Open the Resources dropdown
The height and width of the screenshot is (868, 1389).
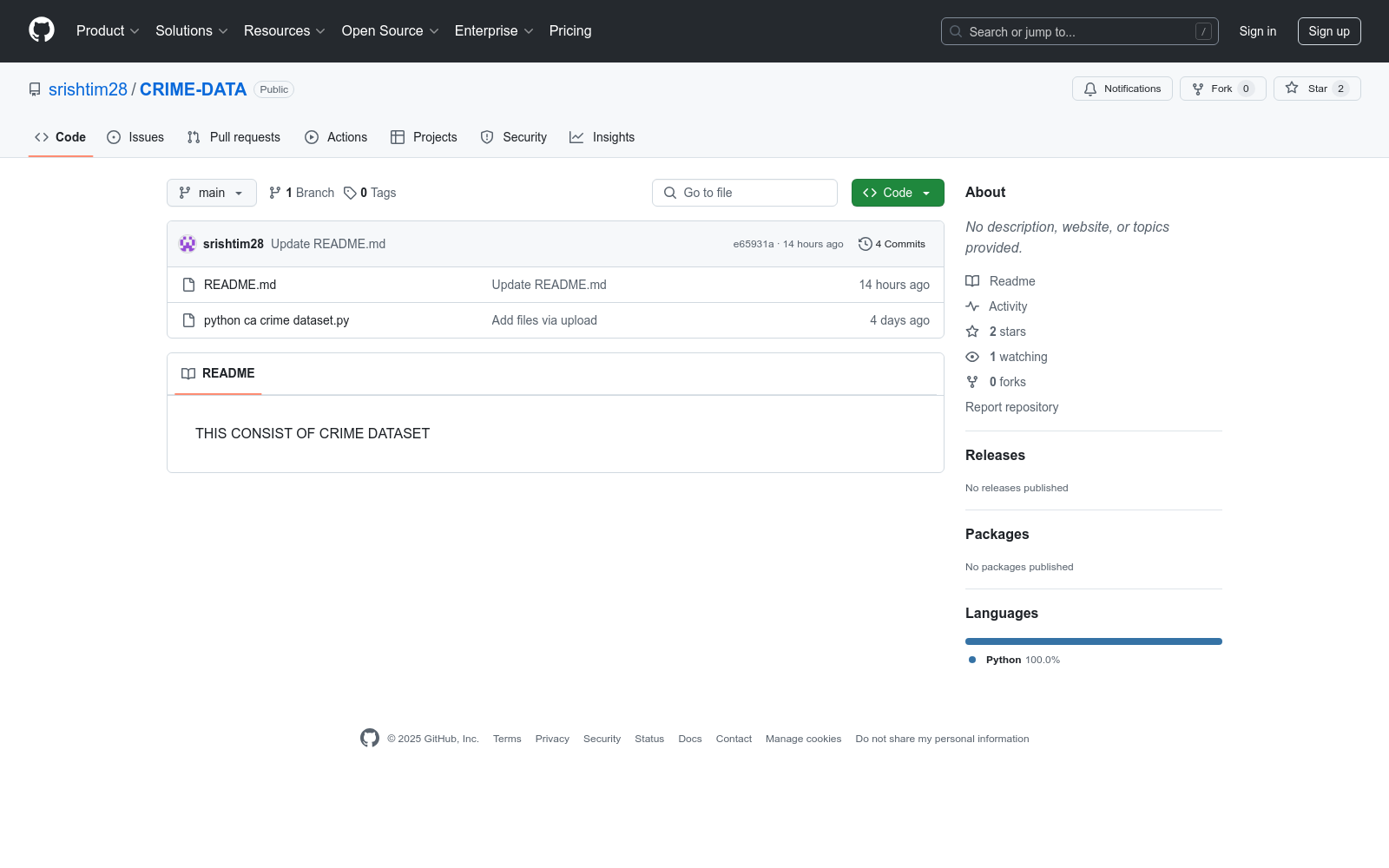(285, 31)
